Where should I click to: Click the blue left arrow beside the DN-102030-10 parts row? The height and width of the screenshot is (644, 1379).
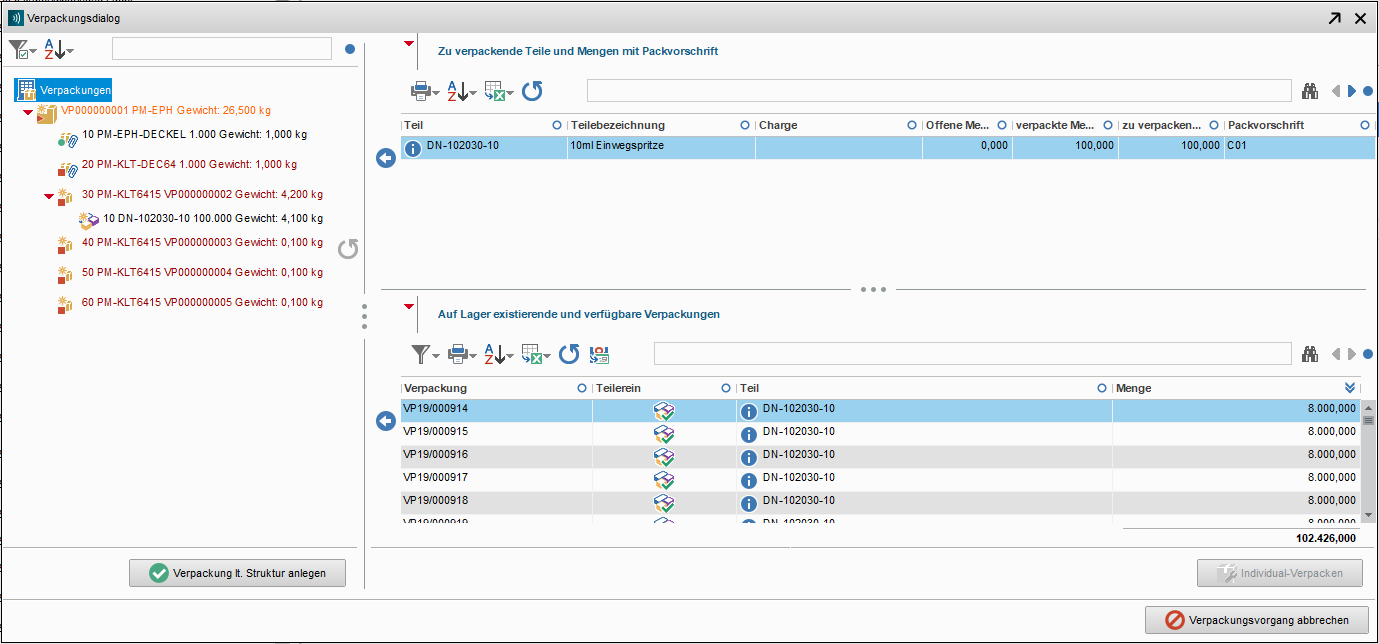(x=386, y=159)
